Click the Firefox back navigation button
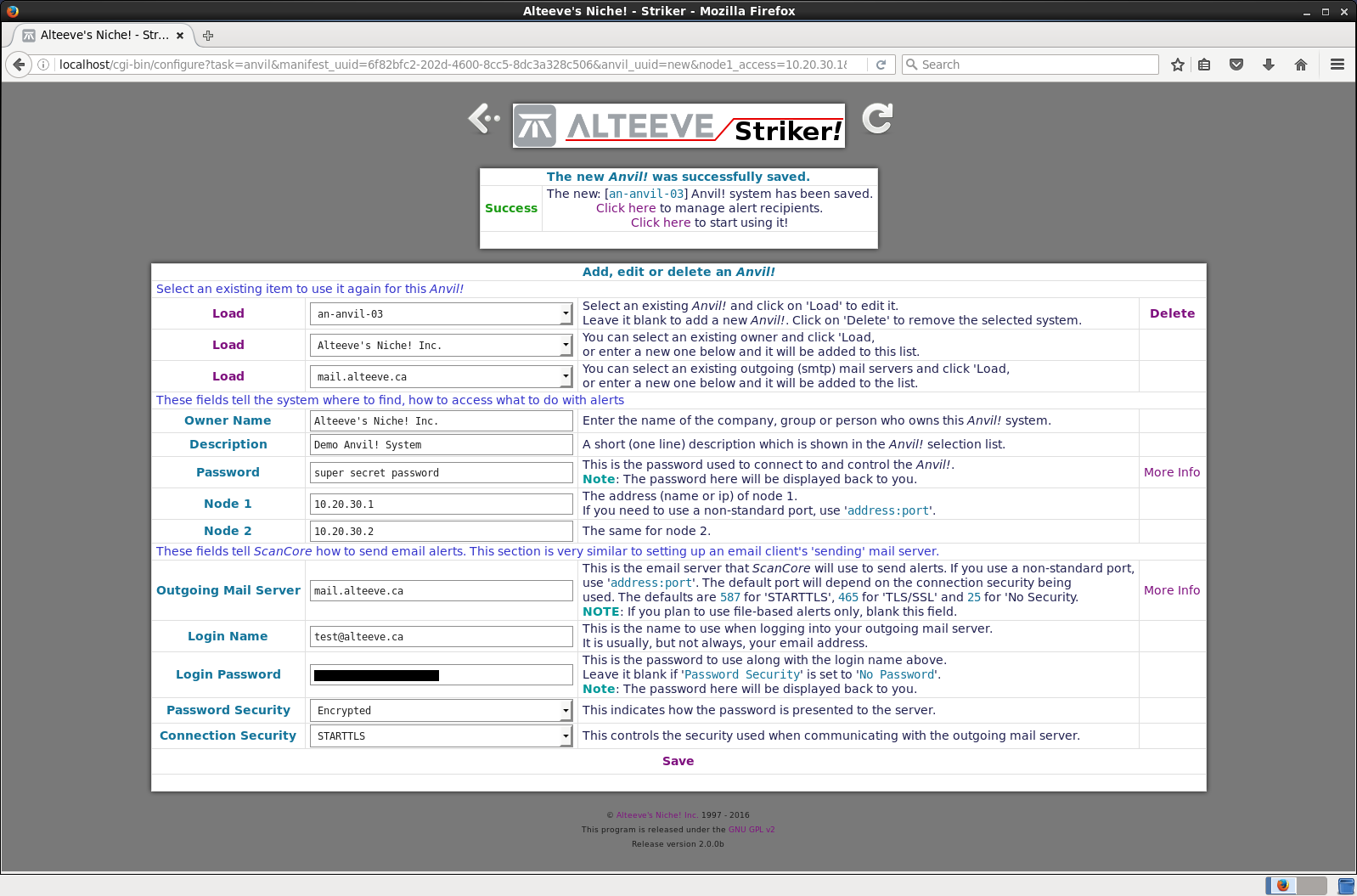The width and height of the screenshot is (1357, 896). pyautogui.click(x=19, y=65)
